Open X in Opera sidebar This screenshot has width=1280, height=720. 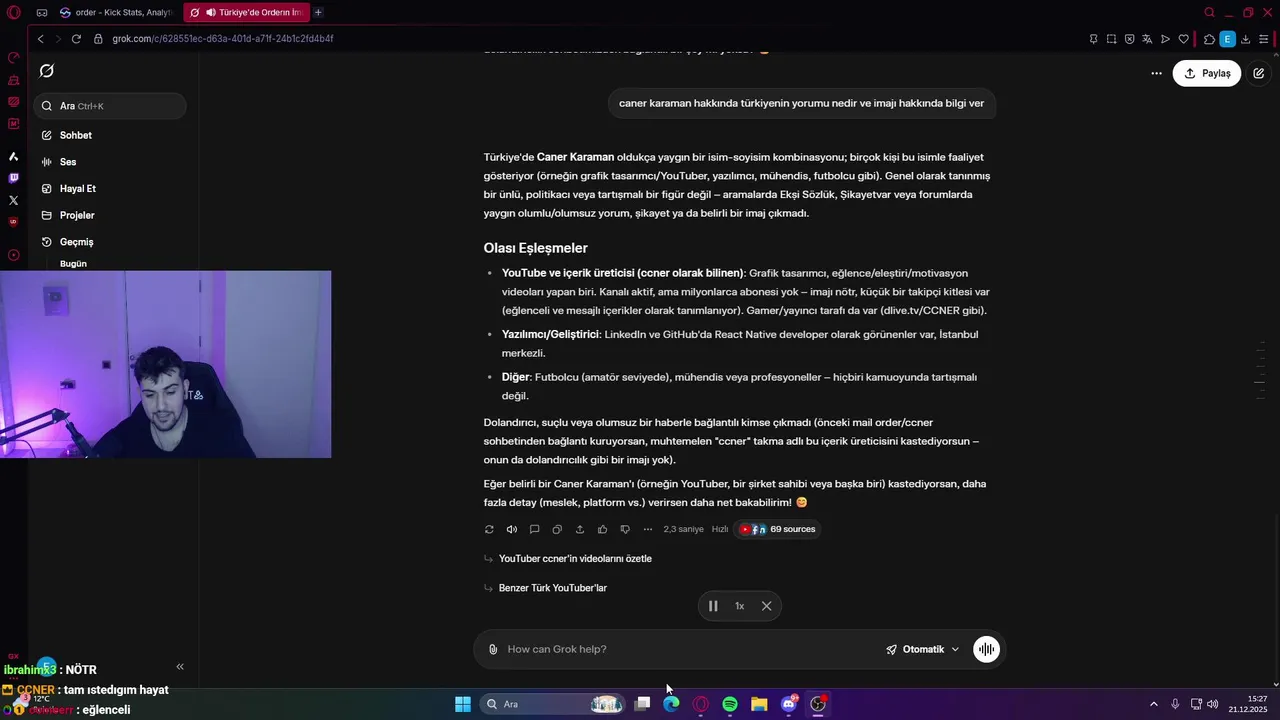tap(13, 200)
